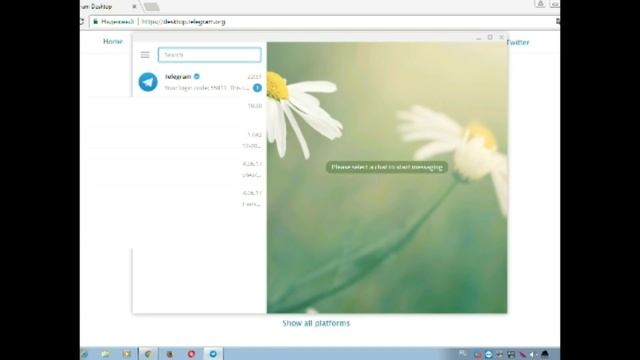Click the volume speaker tray icon
Image resolution: width=640 pixels, height=360 pixels.
pyautogui.click(x=533, y=354)
